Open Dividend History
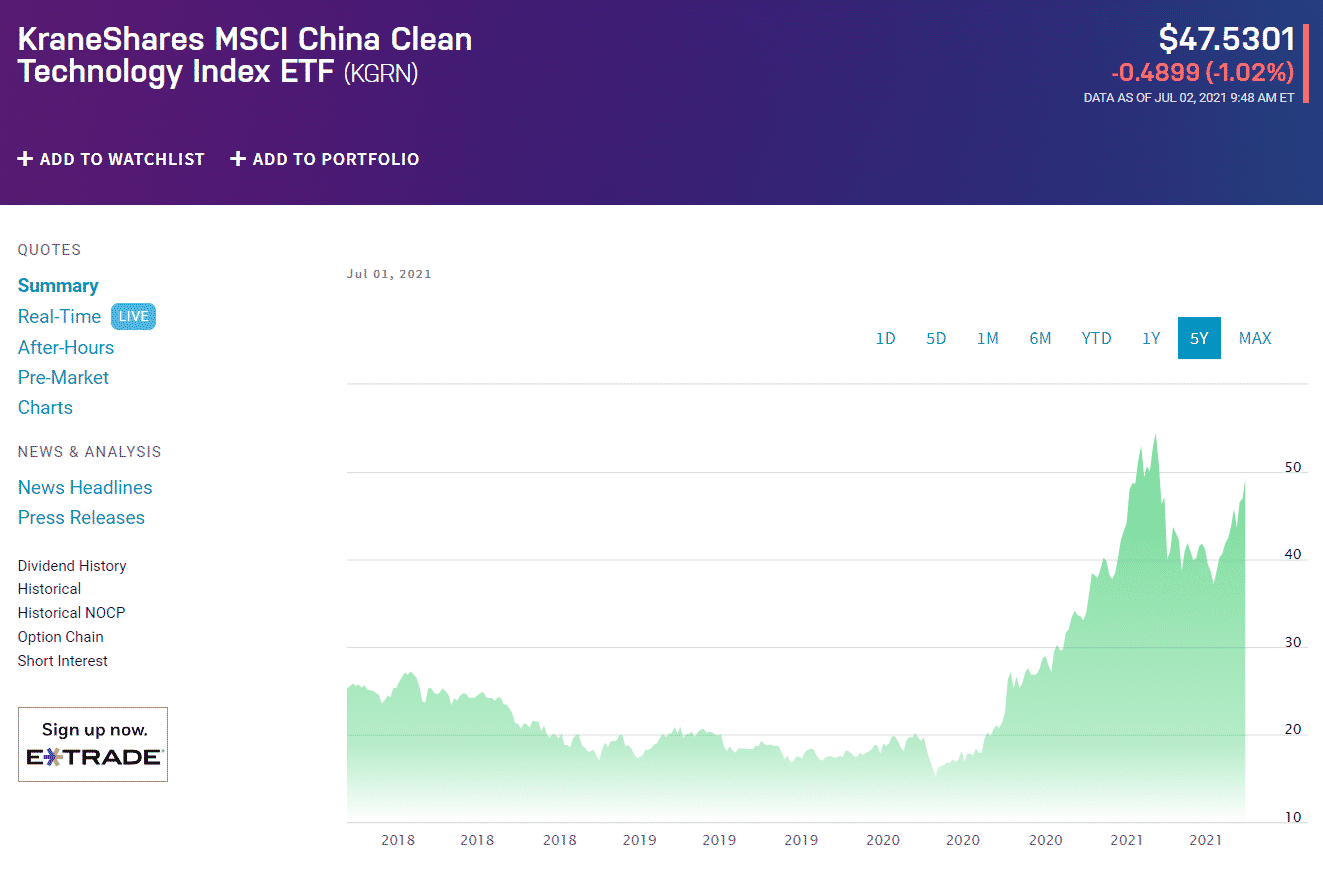This screenshot has width=1323, height=877. [x=72, y=566]
